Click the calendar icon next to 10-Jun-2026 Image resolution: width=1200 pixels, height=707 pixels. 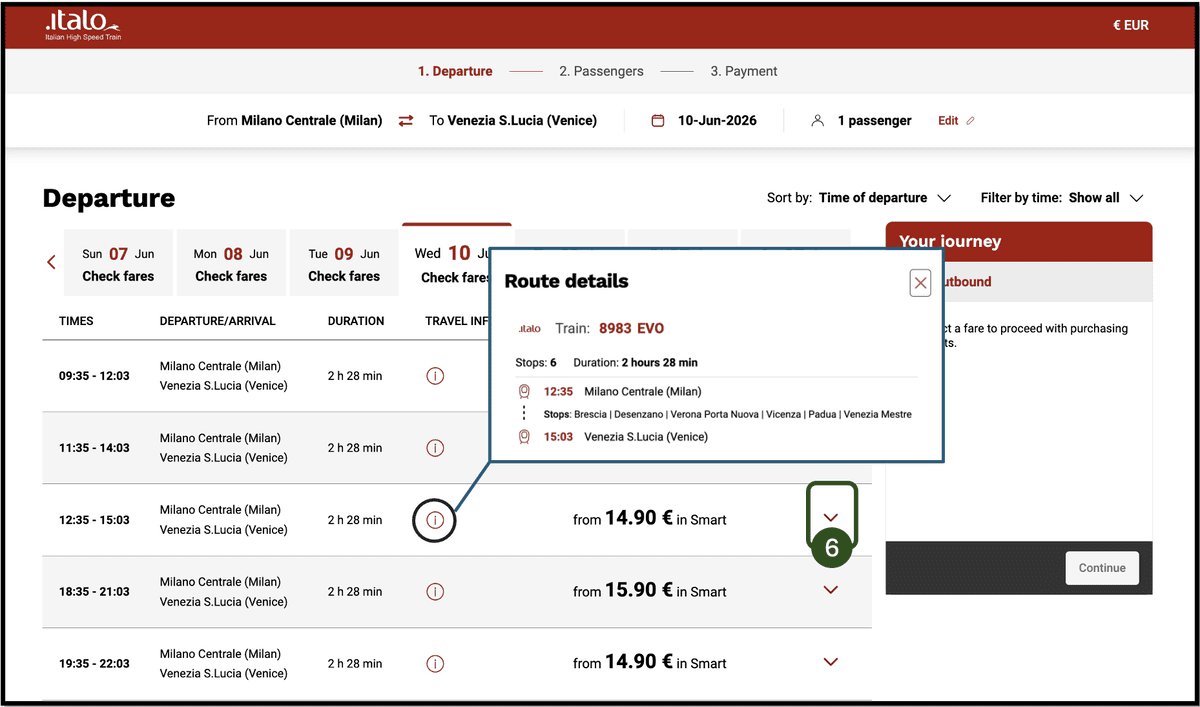(657, 120)
